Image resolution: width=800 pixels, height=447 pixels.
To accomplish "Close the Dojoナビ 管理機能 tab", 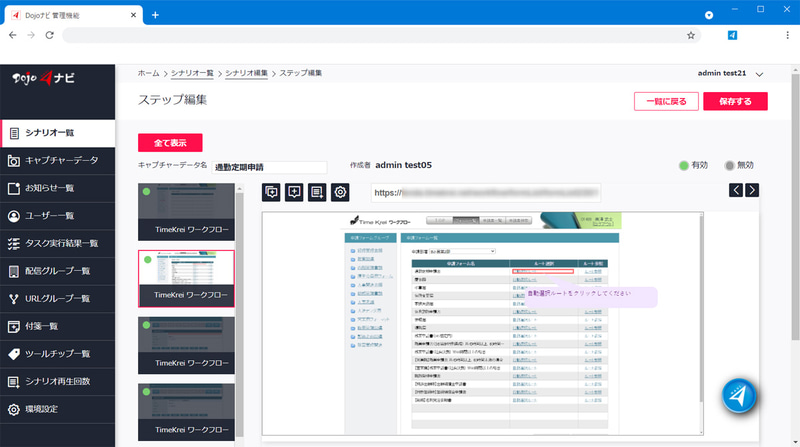I will (133, 15).
